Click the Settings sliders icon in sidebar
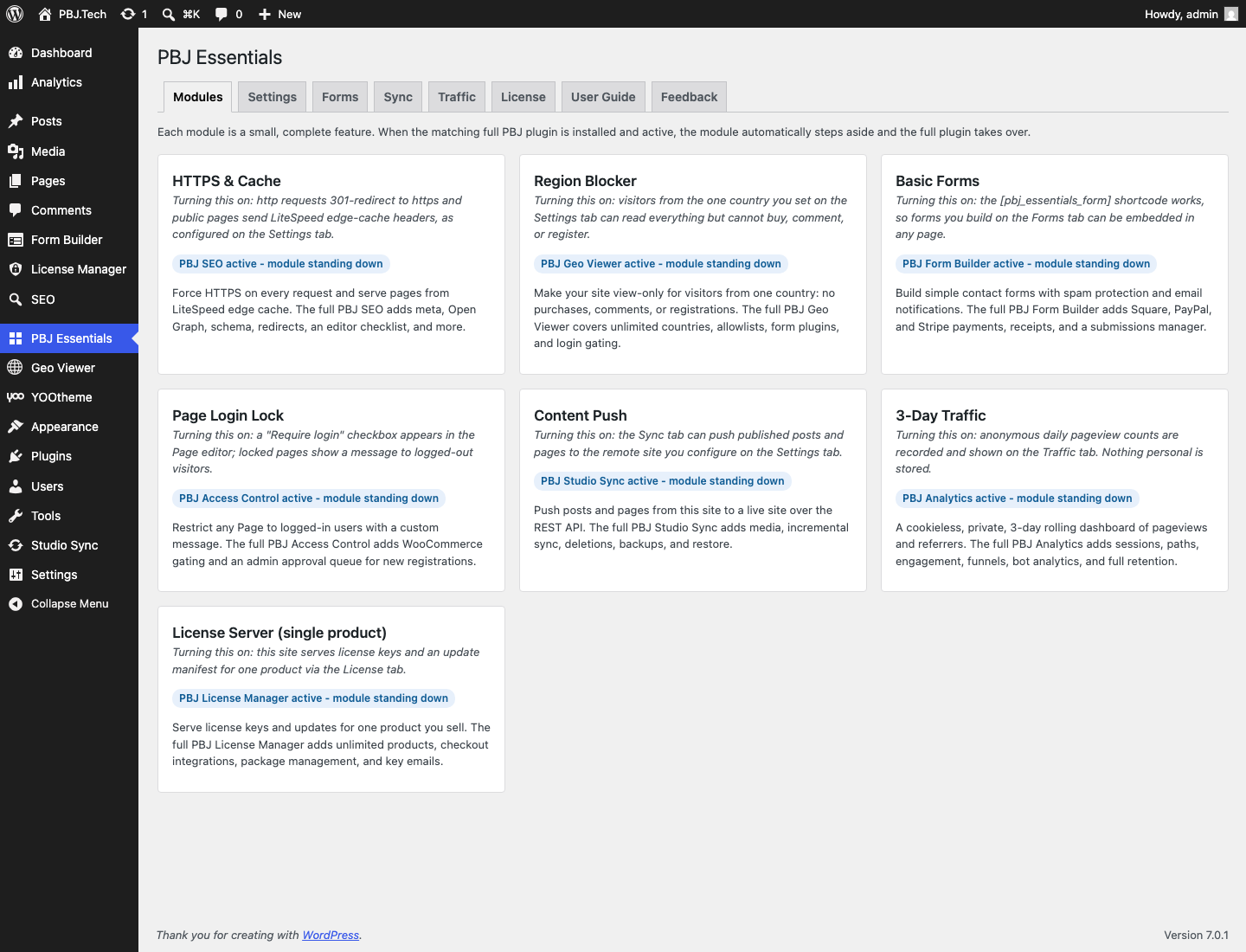Viewport: 1246px width, 952px height. tap(16, 575)
